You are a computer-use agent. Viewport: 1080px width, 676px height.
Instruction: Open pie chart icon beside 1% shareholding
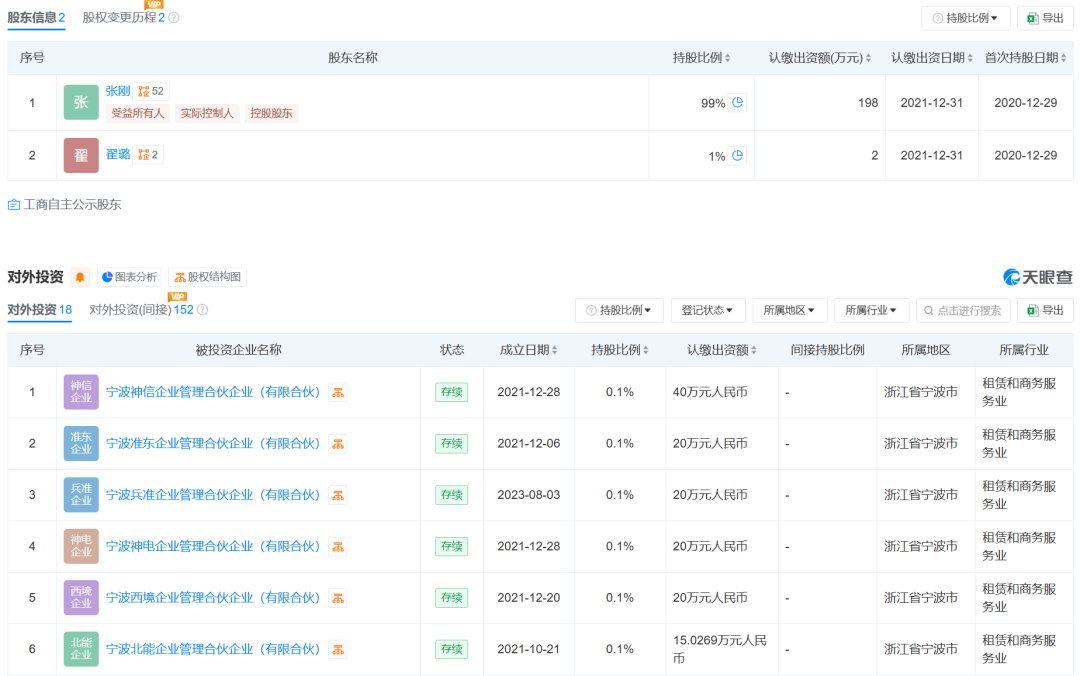(x=738, y=156)
